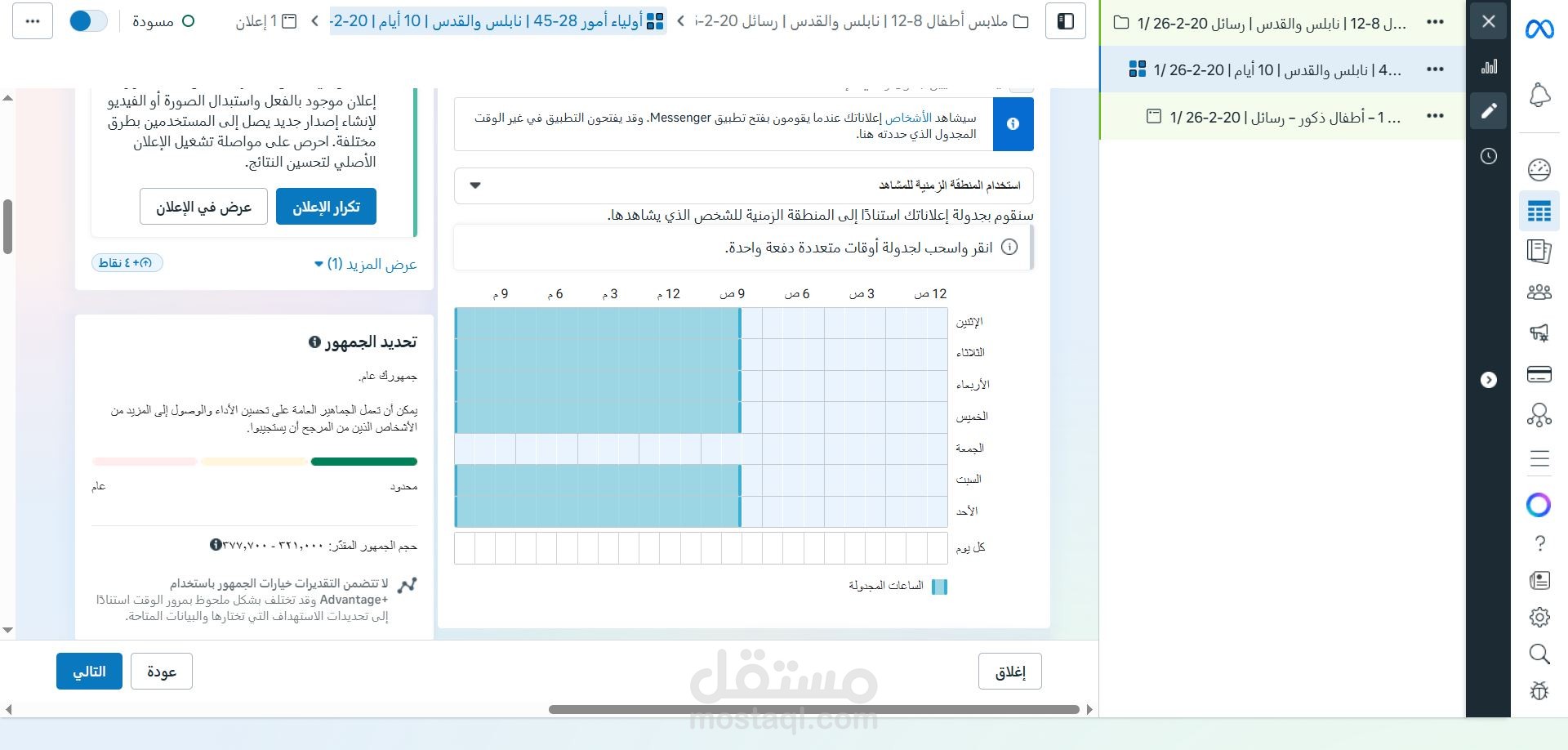Click the circled info icon in the drag hint
The width and height of the screenshot is (1568, 750).
1009,248
